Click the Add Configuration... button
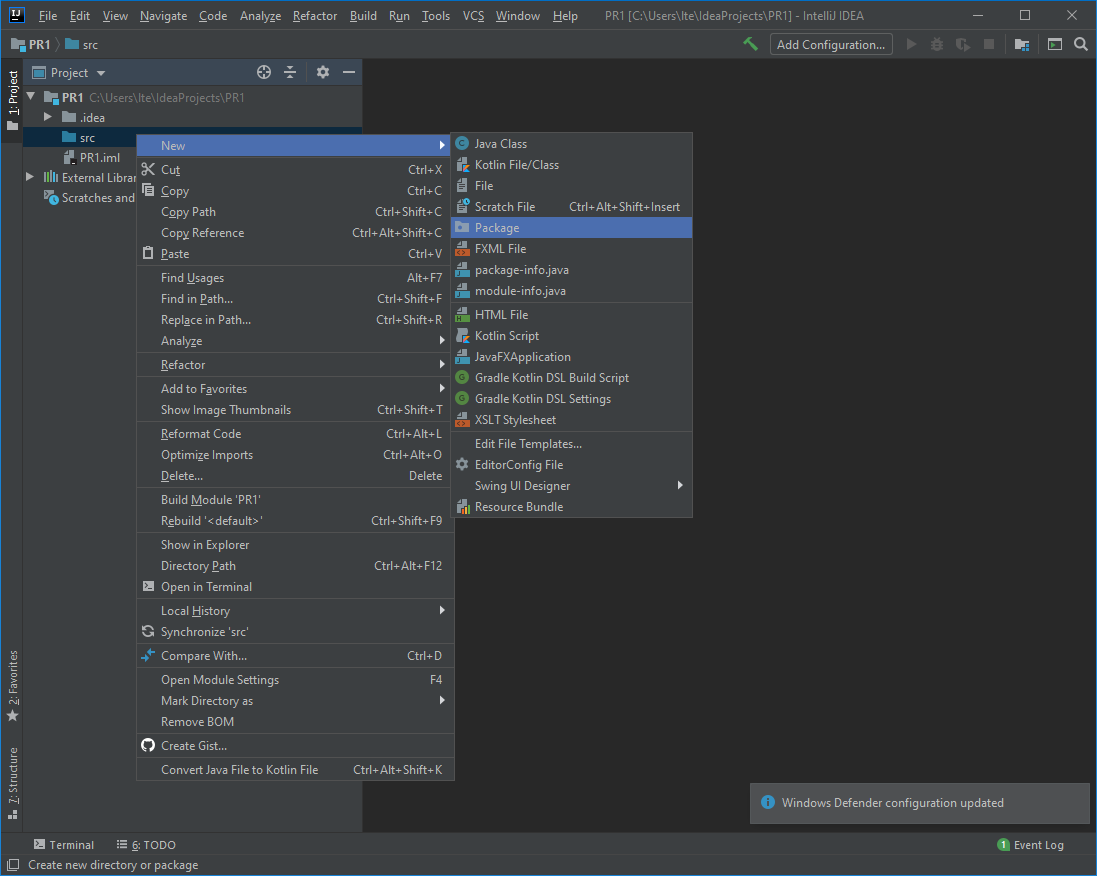This screenshot has height=876, width=1097. pos(830,44)
